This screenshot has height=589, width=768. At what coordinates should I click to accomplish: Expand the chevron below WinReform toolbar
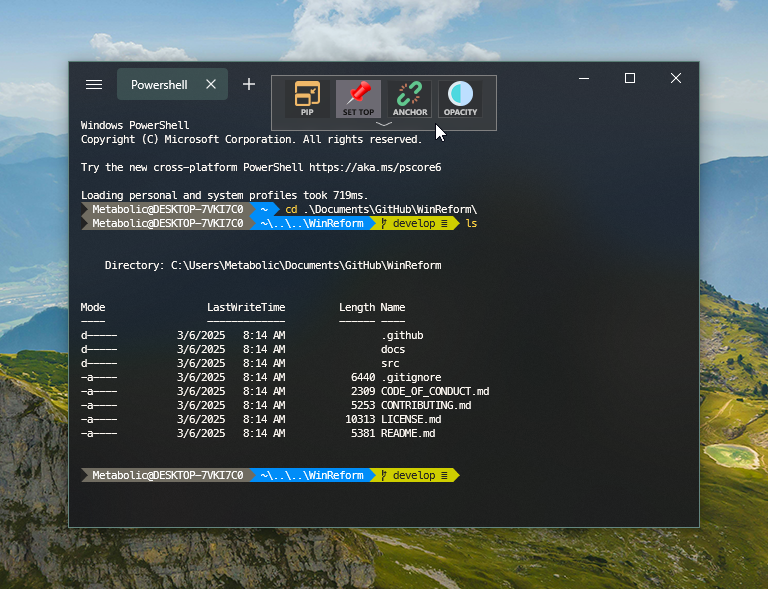(x=384, y=124)
